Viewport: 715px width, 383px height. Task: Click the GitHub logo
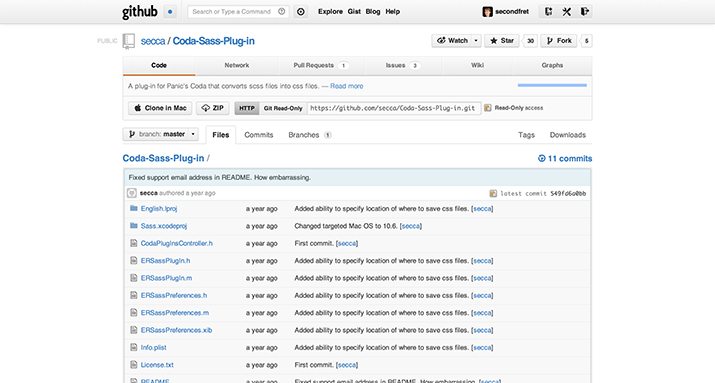point(140,12)
